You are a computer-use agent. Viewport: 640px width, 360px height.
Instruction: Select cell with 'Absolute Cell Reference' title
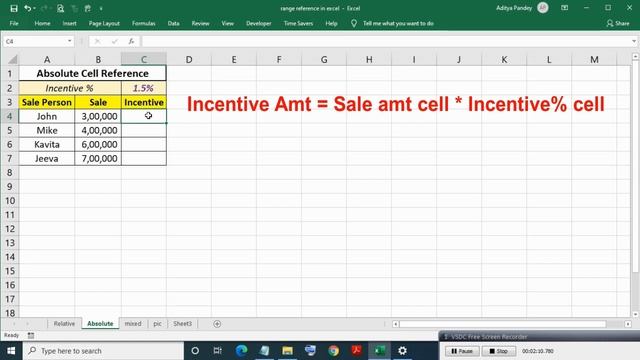point(93,73)
